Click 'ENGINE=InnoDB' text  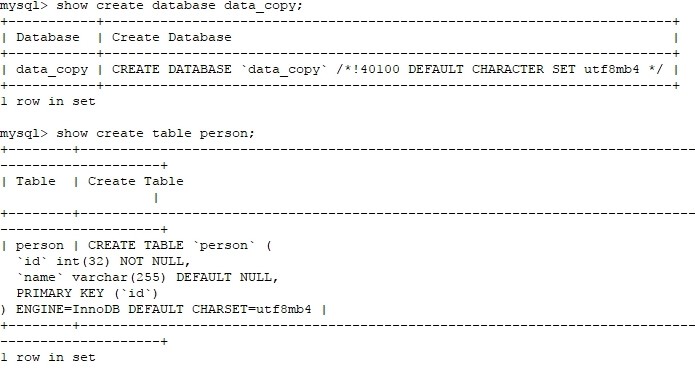click(68, 309)
